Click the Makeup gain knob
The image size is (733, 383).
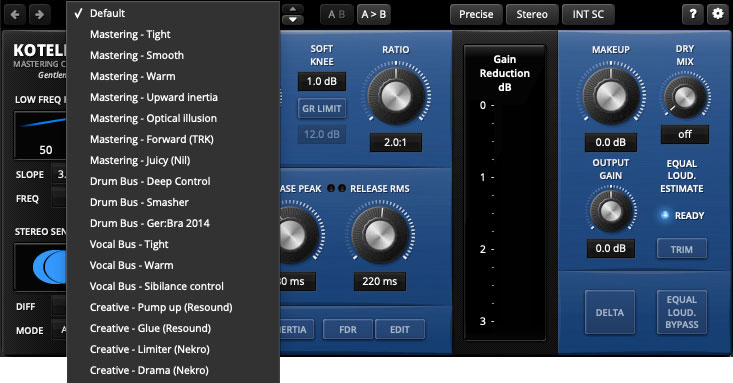click(611, 96)
